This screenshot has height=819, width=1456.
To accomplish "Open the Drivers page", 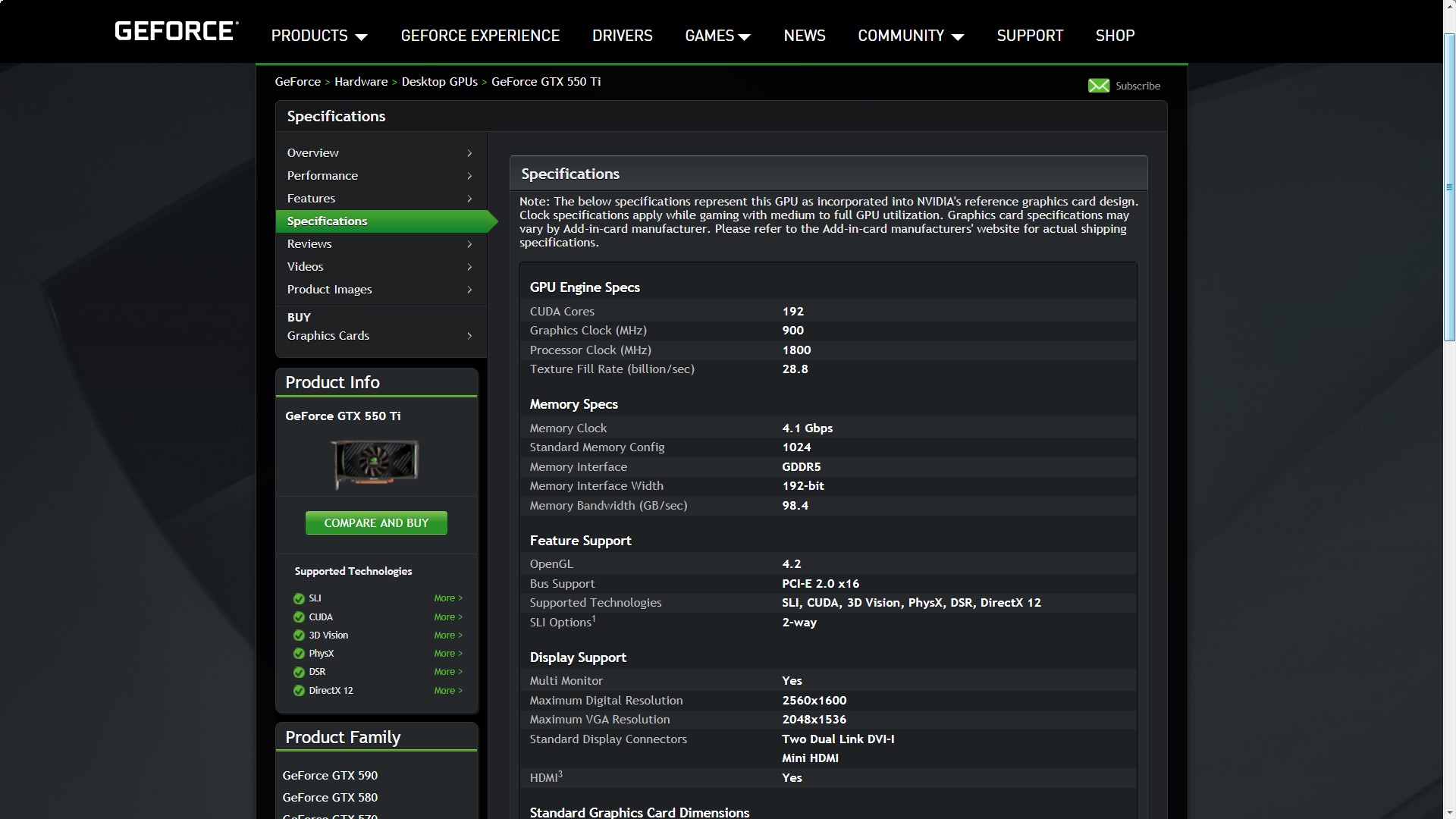I will (x=622, y=36).
